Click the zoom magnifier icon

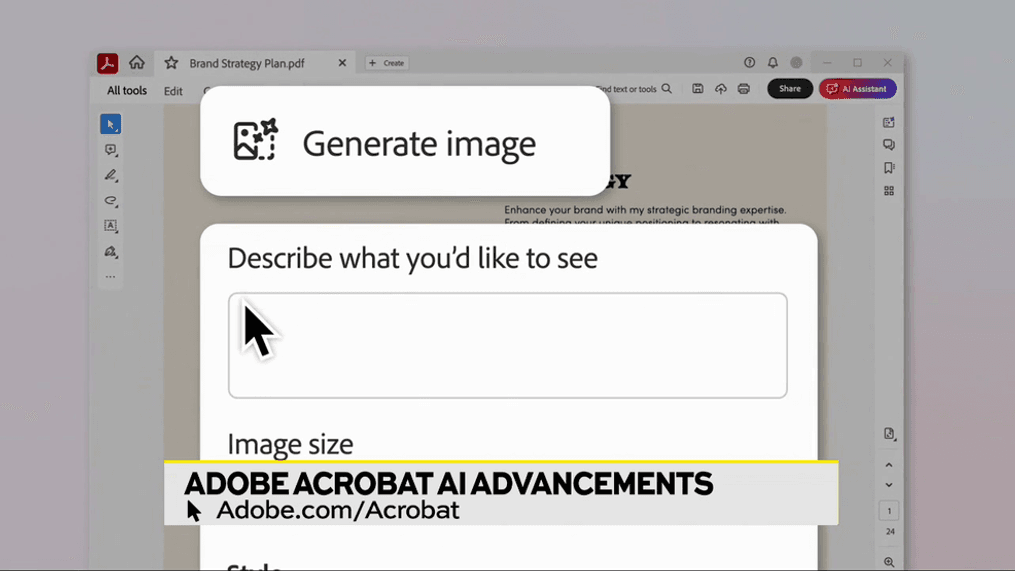[x=889, y=563]
